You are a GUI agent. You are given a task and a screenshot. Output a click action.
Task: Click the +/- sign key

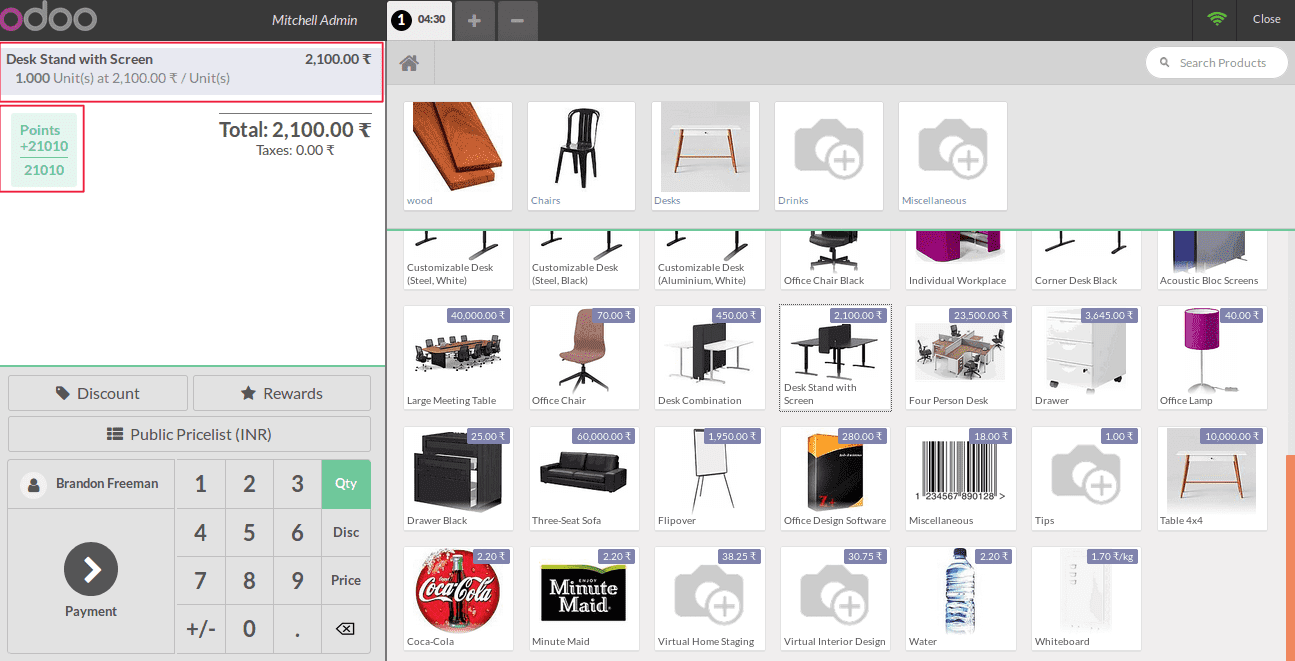[201, 629]
